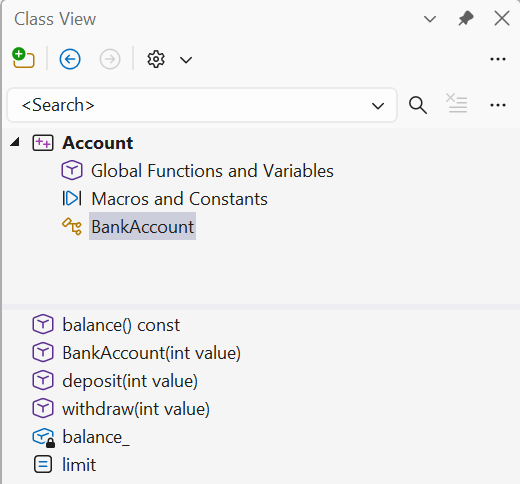Click the Search magnifier icon
The height and width of the screenshot is (484, 520).
coord(418,105)
